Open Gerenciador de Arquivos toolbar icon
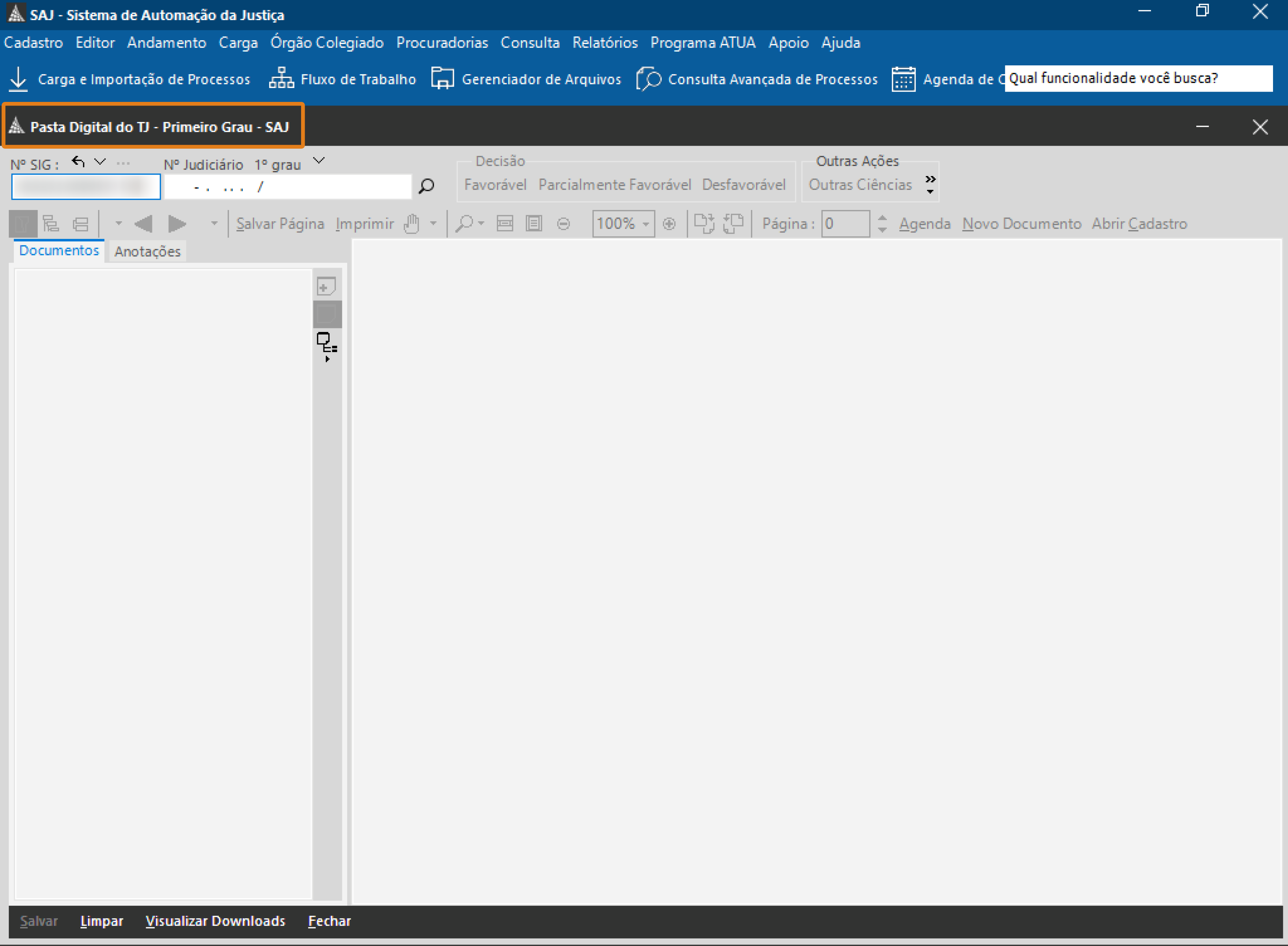 coord(442,79)
